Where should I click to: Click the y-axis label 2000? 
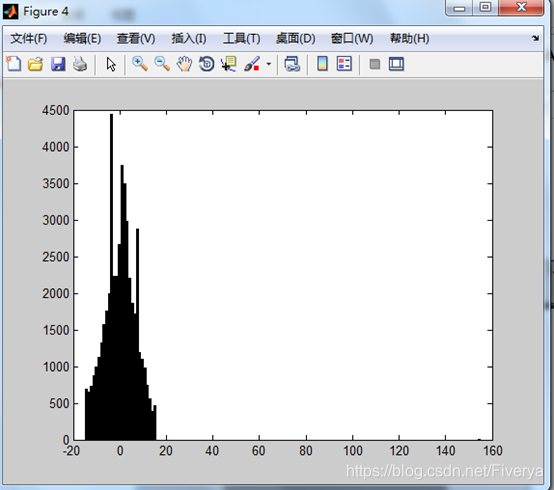pos(55,294)
